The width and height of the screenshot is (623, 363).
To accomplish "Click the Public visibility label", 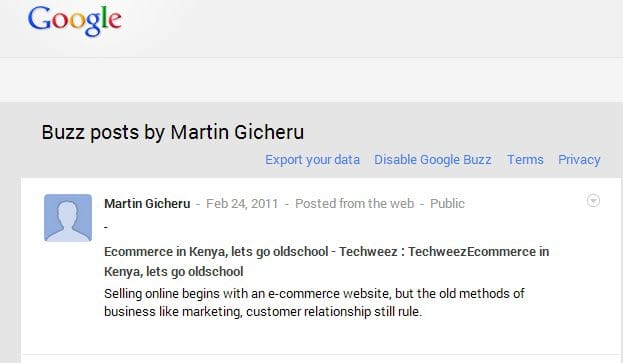I will coord(447,204).
